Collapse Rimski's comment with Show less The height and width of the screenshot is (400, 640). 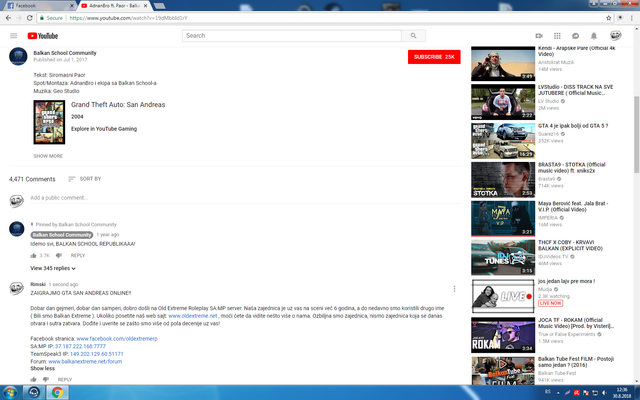42,368
